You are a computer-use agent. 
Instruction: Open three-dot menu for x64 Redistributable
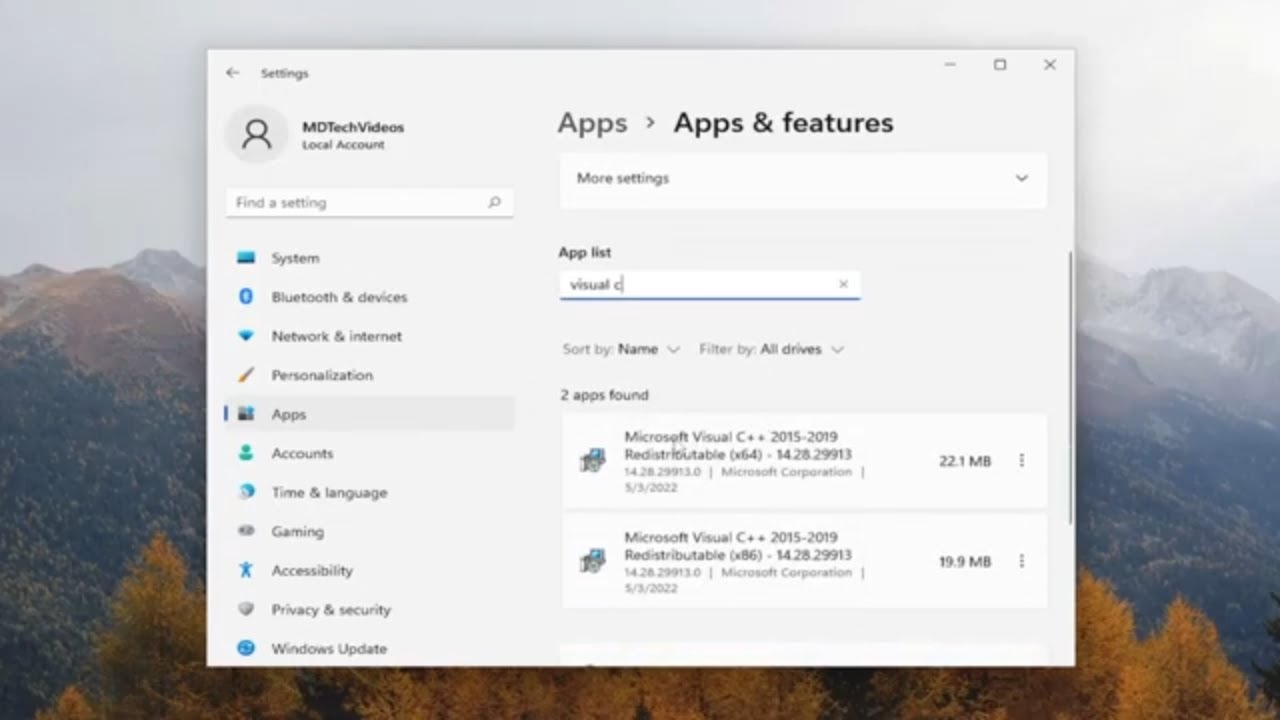pos(1021,461)
